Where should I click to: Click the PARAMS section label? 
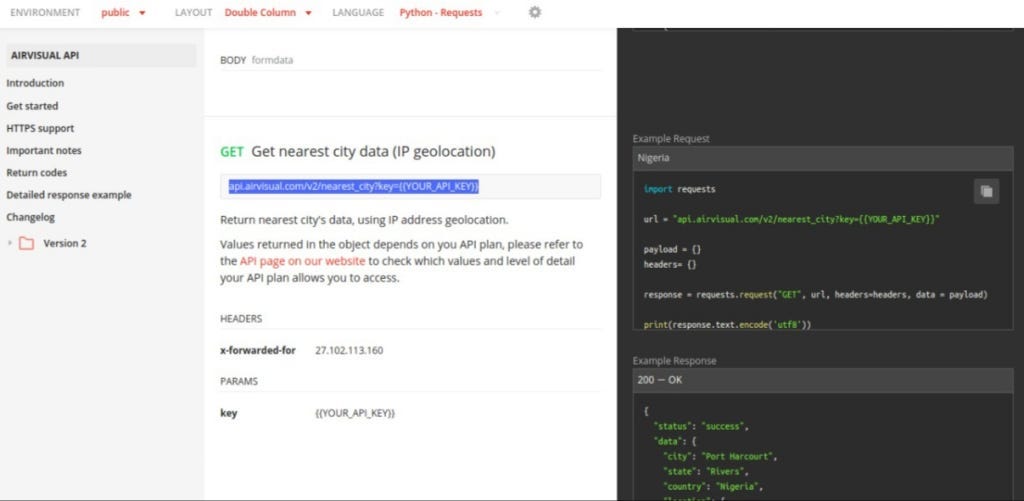(239, 381)
